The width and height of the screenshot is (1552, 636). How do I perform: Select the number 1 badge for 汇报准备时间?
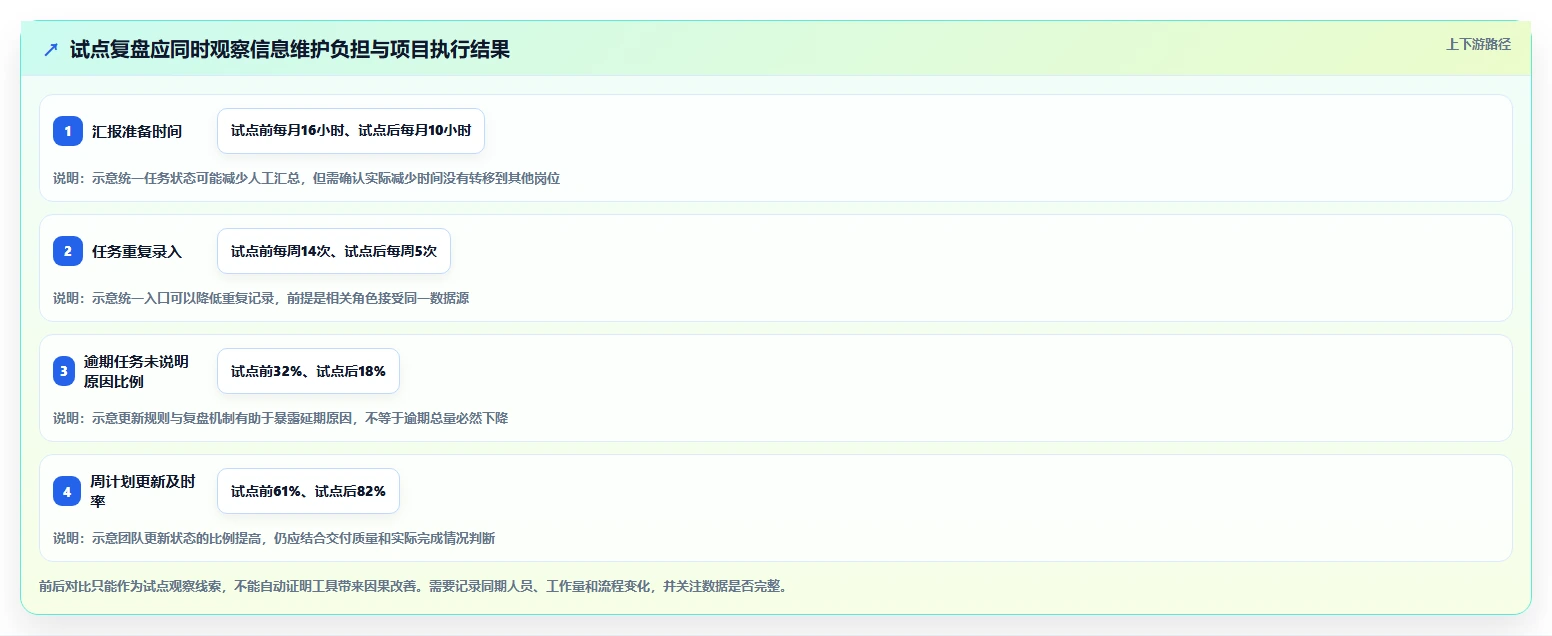[x=68, y=131]
